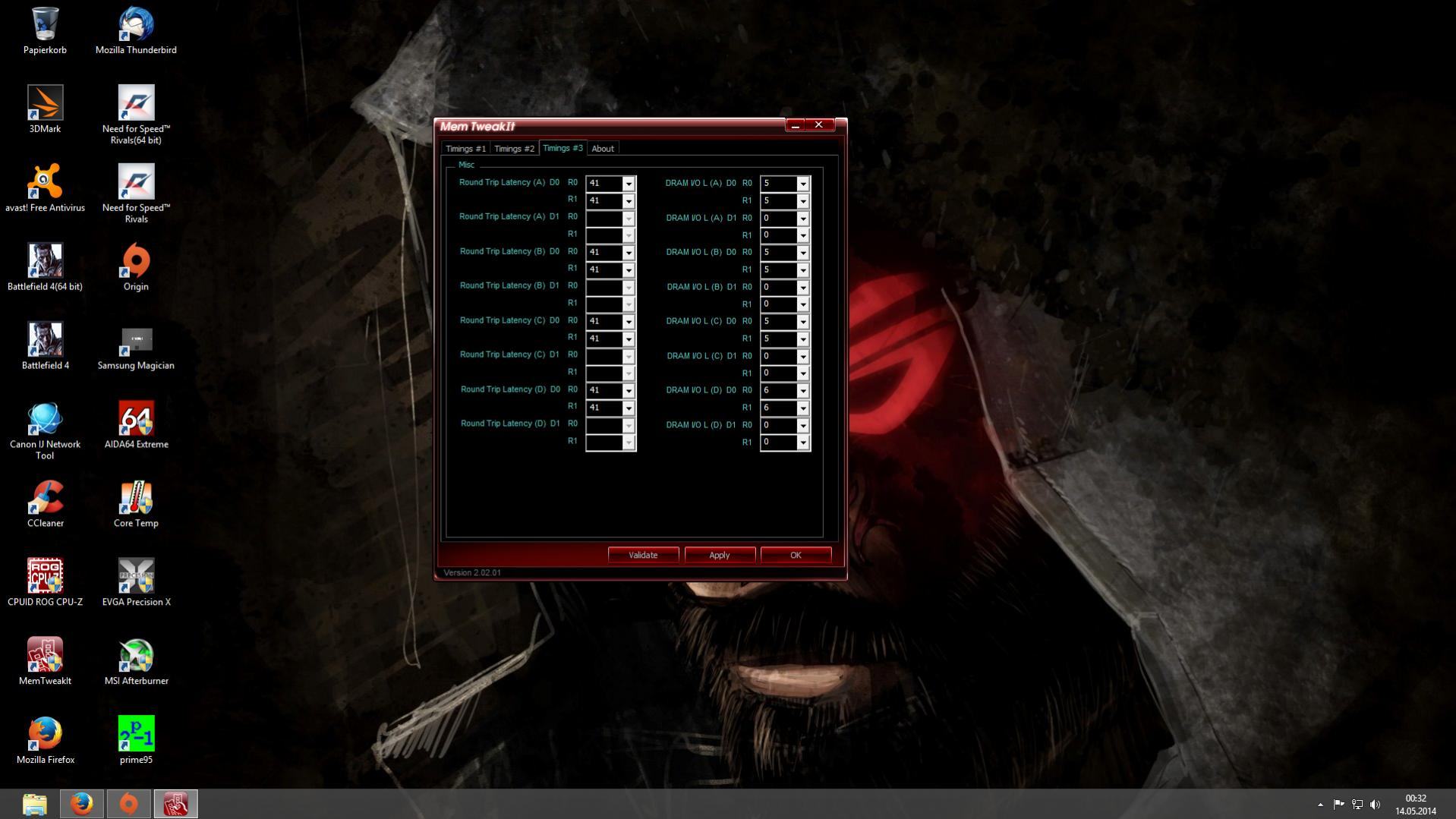Open Battlefield 4 desktop shortcut
This screenshot has width=1456, height=819.
click(x=45, y=347)
